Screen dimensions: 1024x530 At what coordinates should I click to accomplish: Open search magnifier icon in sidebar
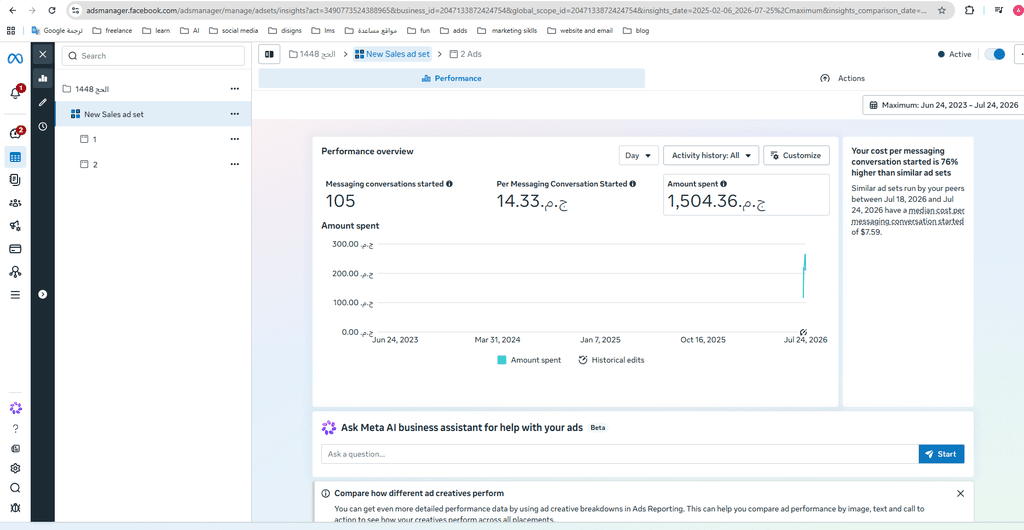[x=16, y=488]
